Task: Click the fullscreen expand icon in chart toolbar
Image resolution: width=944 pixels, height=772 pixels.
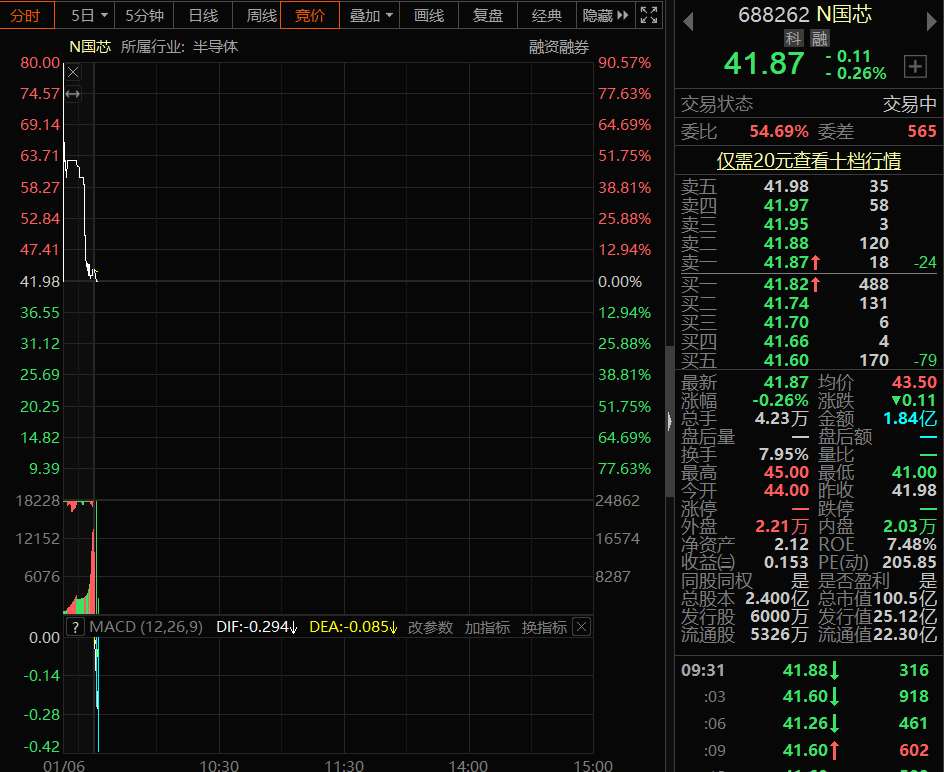Action: 649,15
